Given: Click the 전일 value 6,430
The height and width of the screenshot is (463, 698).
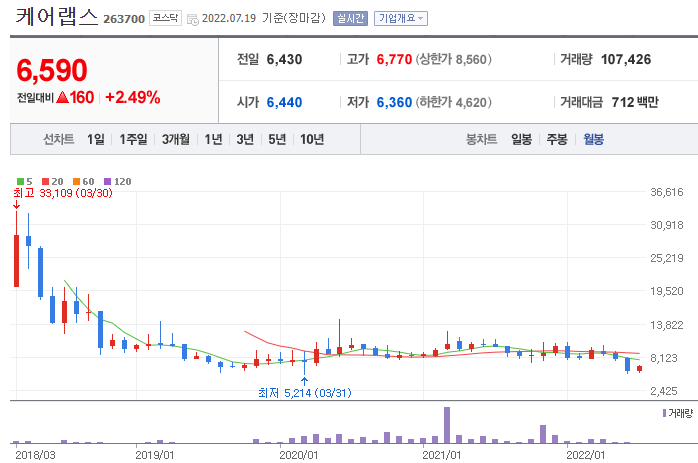Looking at the screenshot, I should [284, 59].
